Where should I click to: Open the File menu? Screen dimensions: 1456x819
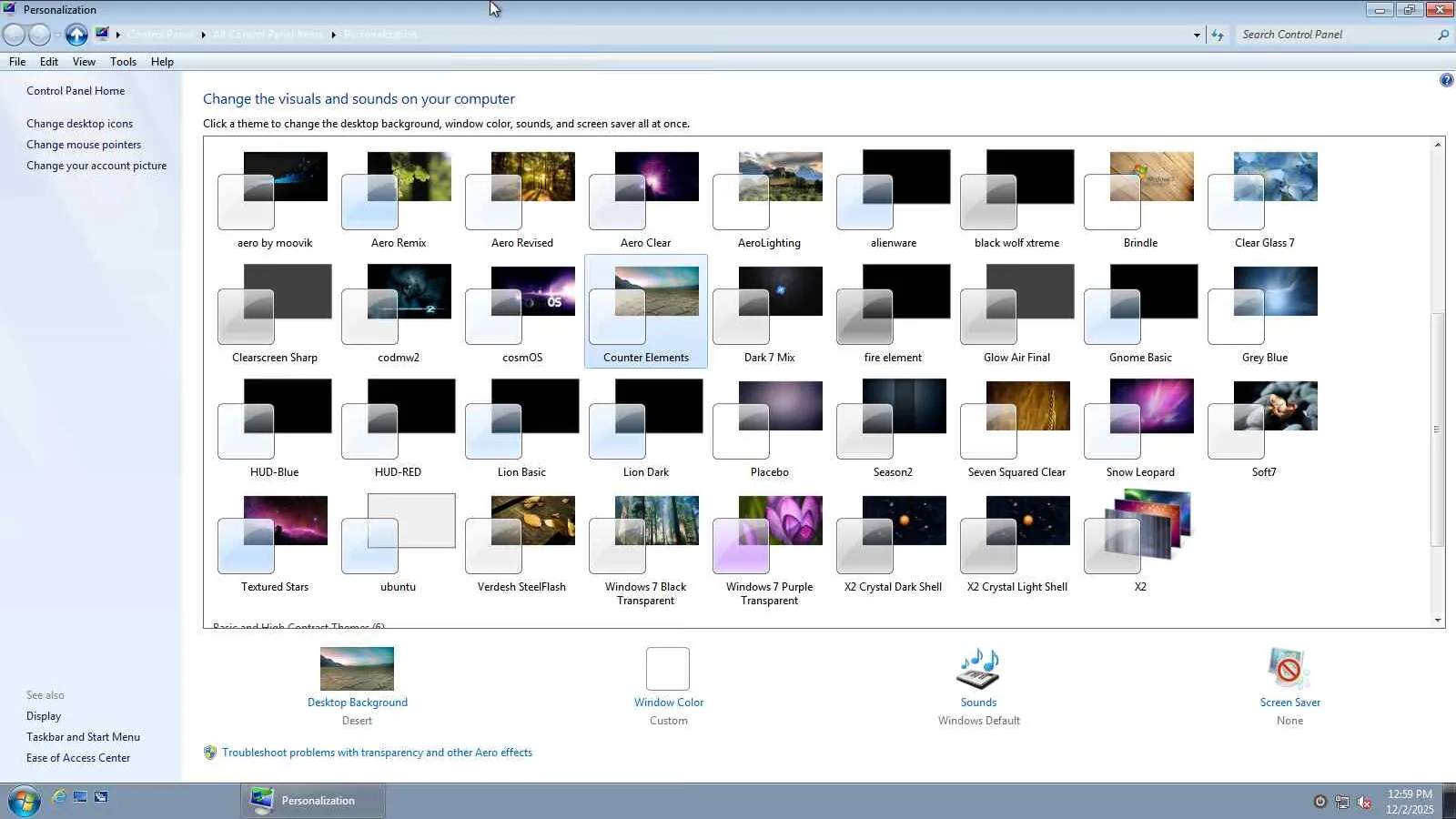pos(17,62)
